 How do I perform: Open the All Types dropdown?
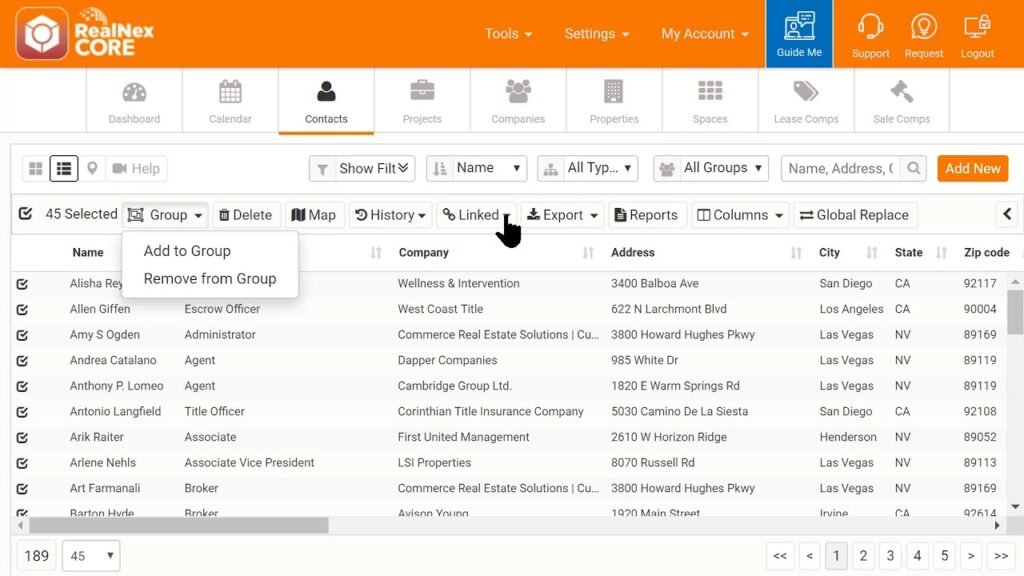click(x=587, y=168)
